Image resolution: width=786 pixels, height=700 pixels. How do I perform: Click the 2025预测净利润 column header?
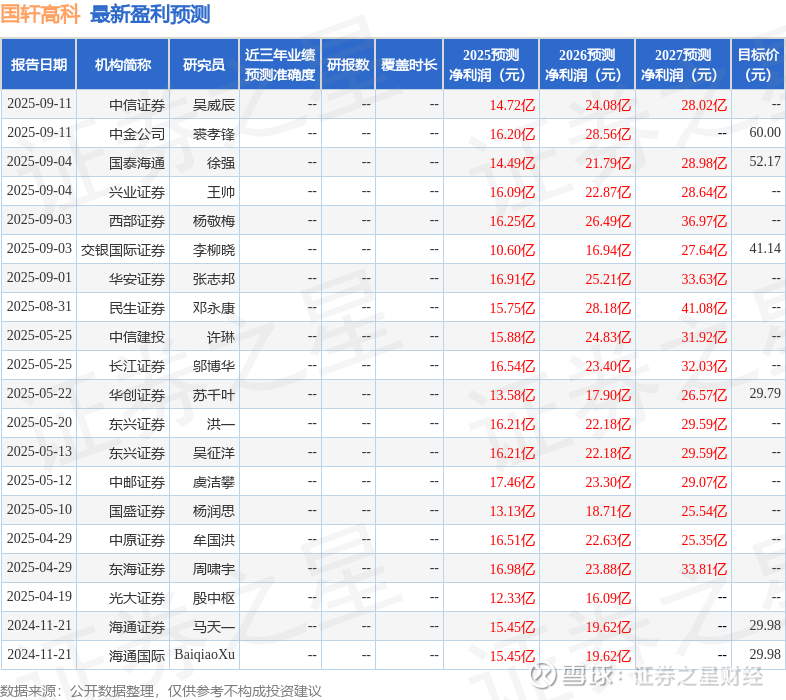point(491,65)
